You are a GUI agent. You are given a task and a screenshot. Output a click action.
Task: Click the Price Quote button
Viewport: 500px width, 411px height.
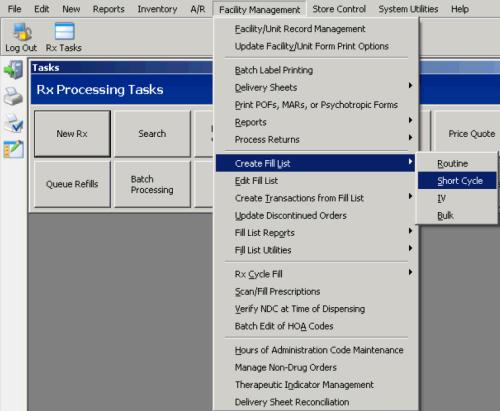click(469, 134)
